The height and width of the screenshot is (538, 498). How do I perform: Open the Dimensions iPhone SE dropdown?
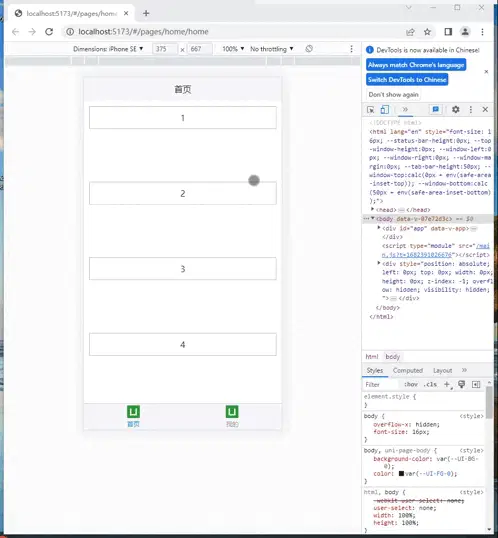click(108, 49)
